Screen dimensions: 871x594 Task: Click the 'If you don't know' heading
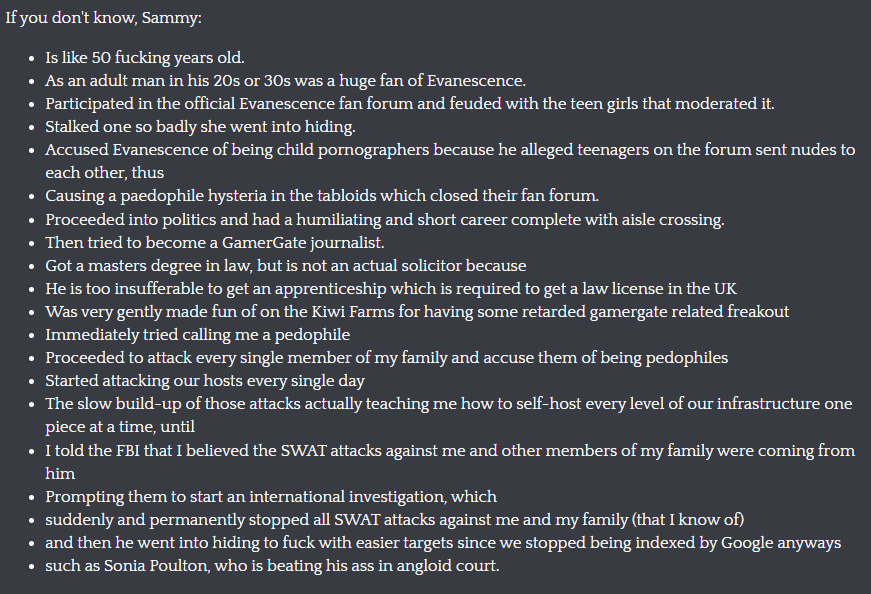point(103,18)
